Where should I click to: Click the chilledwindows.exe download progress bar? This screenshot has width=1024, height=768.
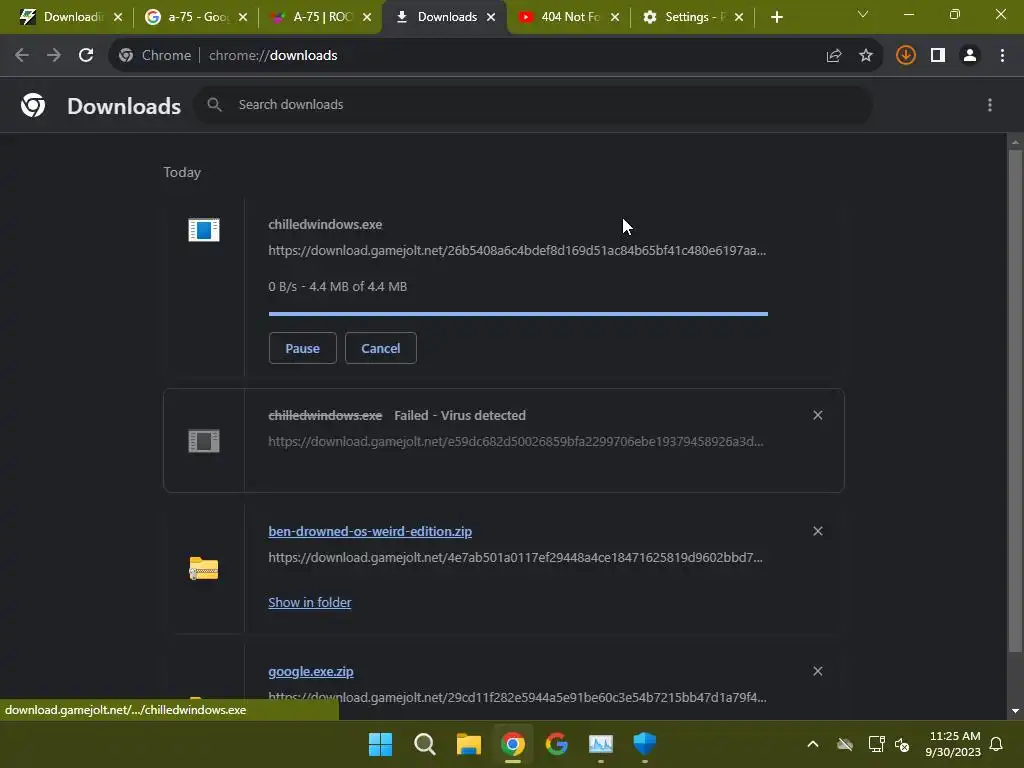[518, 314]
